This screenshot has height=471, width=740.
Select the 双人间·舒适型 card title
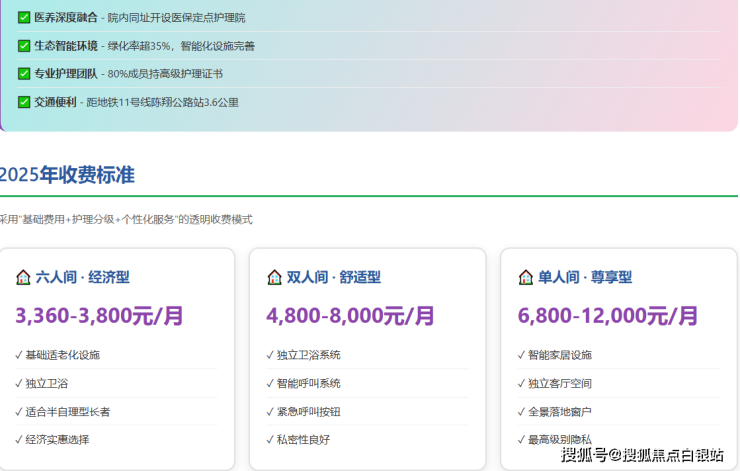click(x=333, y=277)
